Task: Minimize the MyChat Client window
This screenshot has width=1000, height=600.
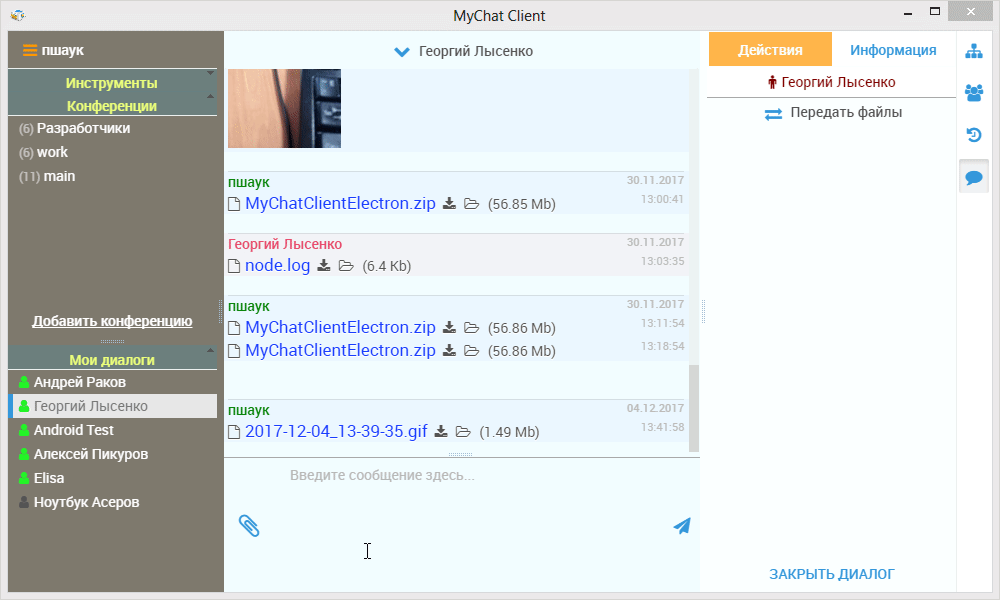Action: tap(908, 13)
